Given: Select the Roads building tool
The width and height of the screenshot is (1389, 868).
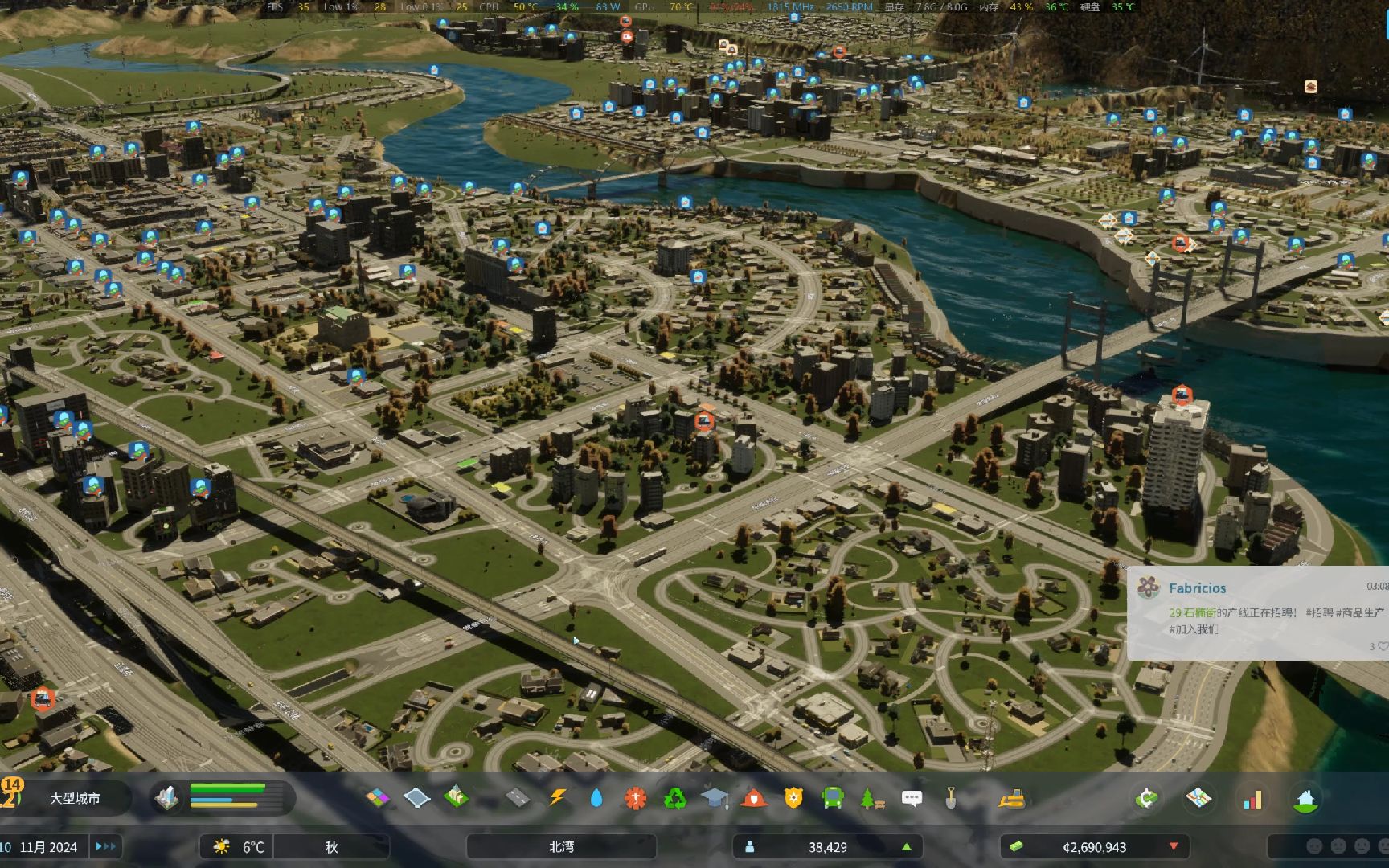Looking at the screenshot, I should coord(517,798).
